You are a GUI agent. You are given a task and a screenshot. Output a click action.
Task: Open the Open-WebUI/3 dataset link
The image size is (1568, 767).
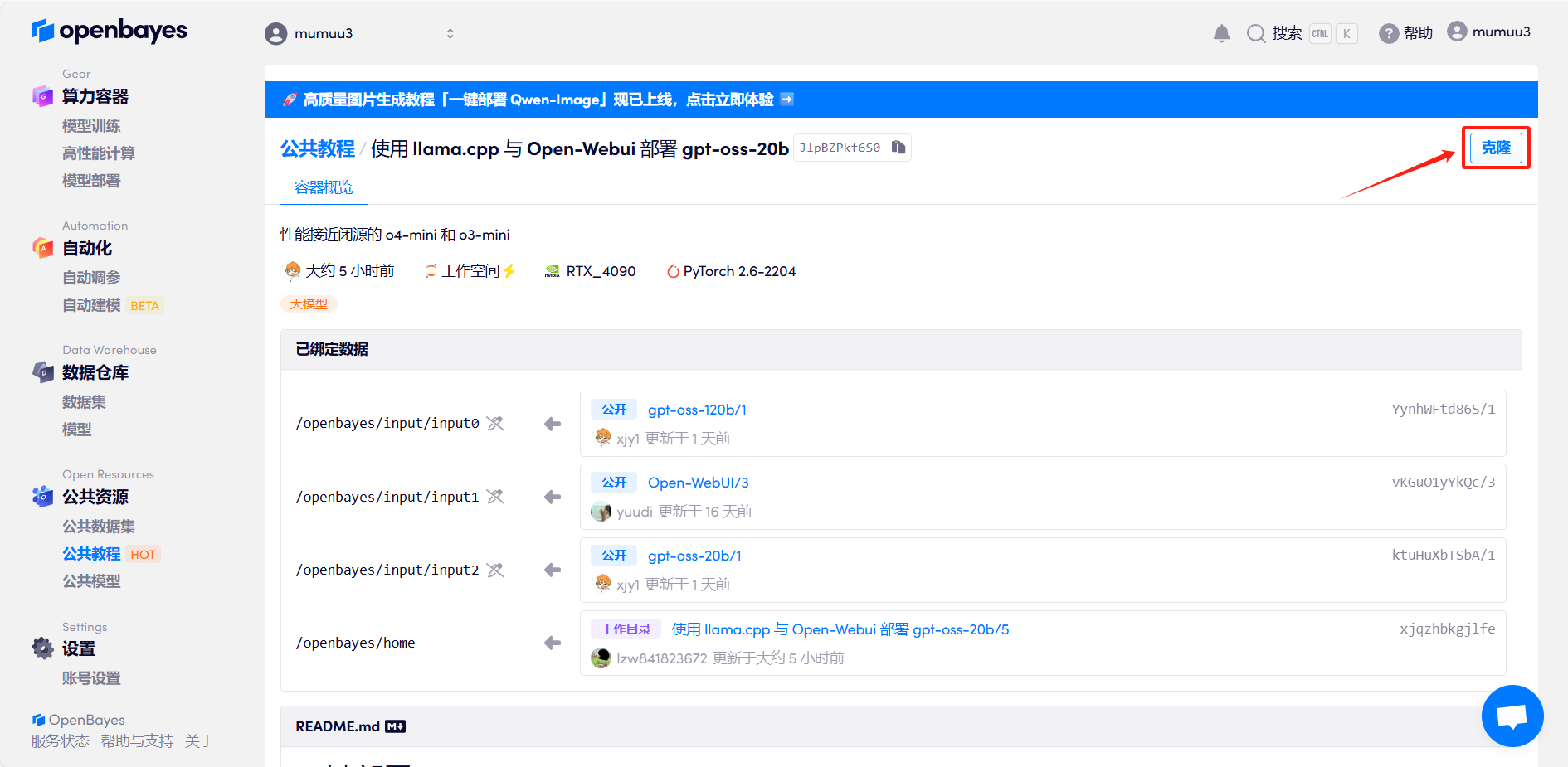698,483
